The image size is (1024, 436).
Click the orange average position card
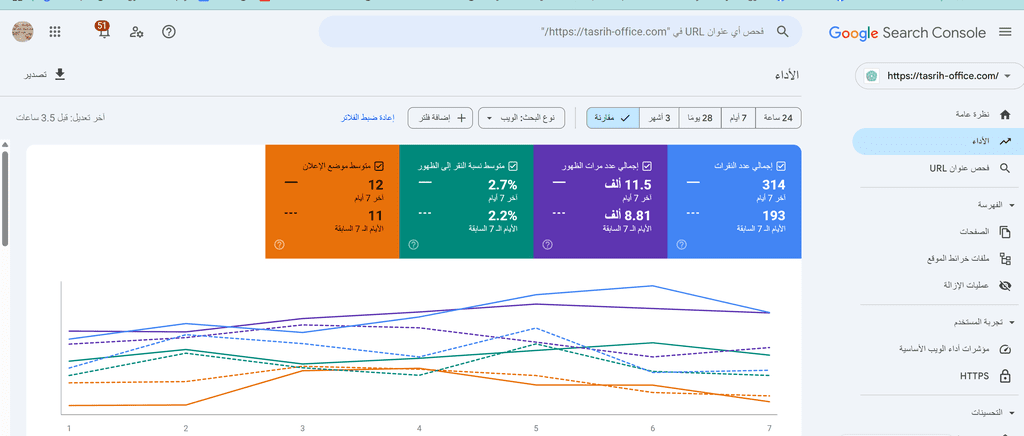pos(332,202)
